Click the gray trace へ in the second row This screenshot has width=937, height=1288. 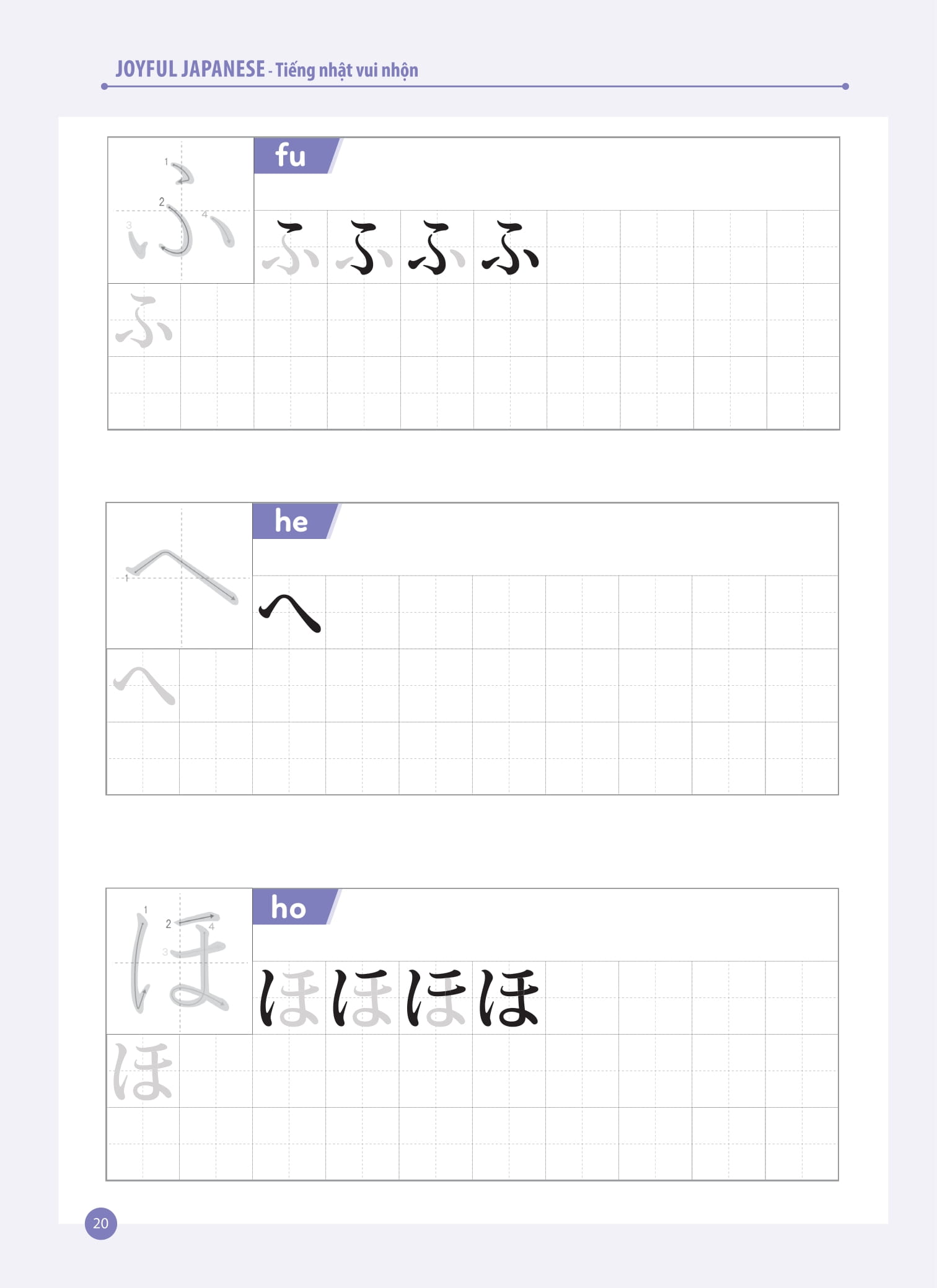tap(144, 686)
